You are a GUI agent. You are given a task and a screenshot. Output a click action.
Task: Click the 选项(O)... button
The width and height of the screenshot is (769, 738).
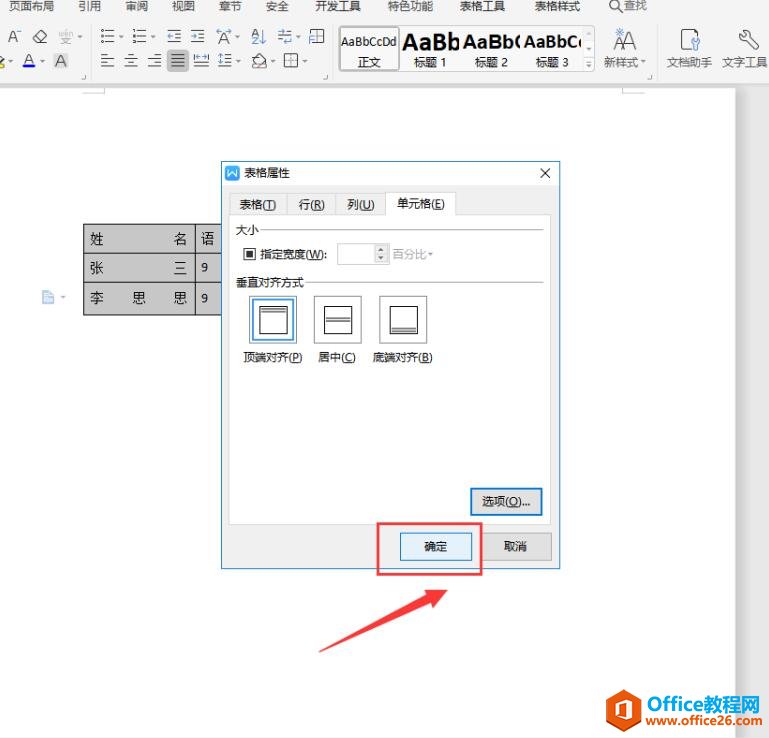pyautogui.click(x=506, y=501)
